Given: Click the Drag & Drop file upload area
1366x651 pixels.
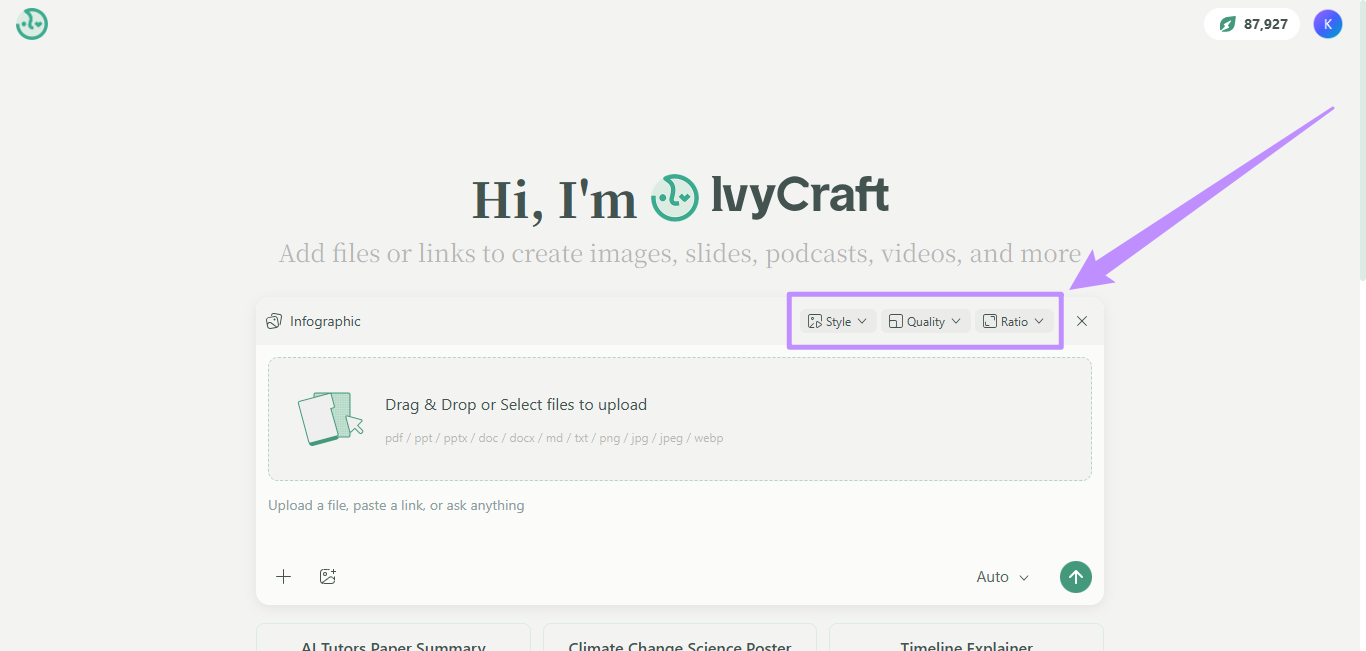Looking at the screenshot, I should coord(680,419).
